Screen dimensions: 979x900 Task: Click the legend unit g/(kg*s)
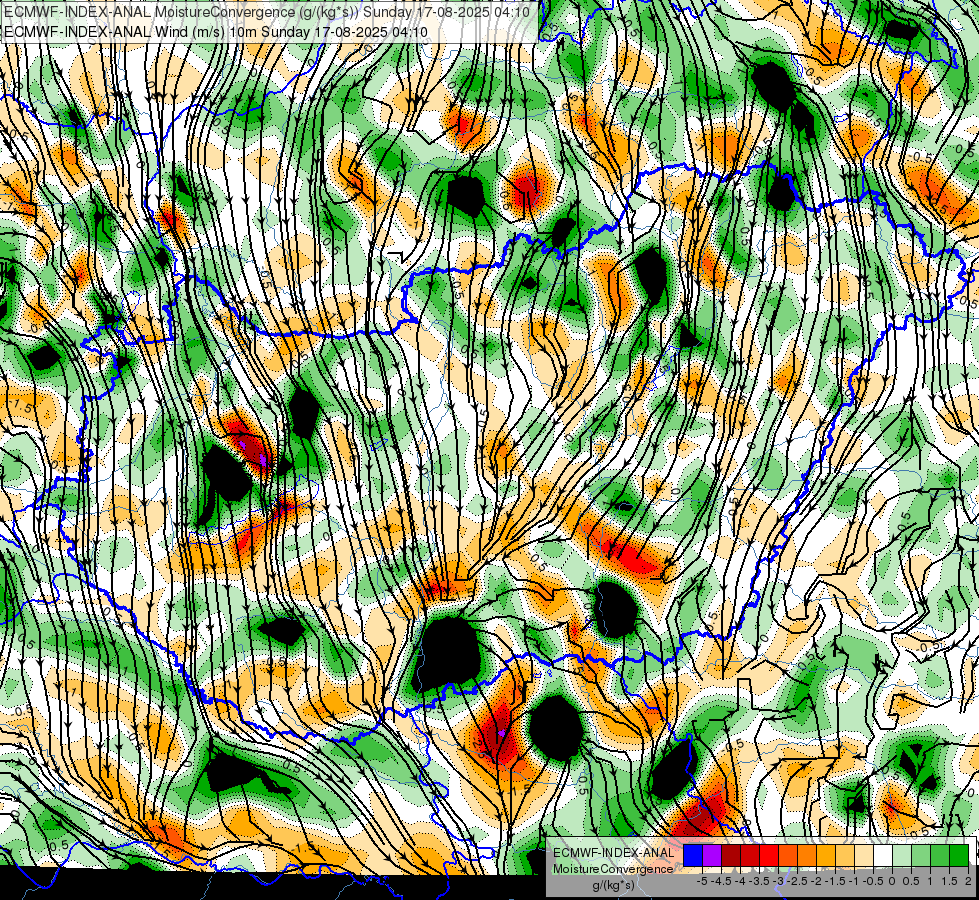tap(613, 885)
